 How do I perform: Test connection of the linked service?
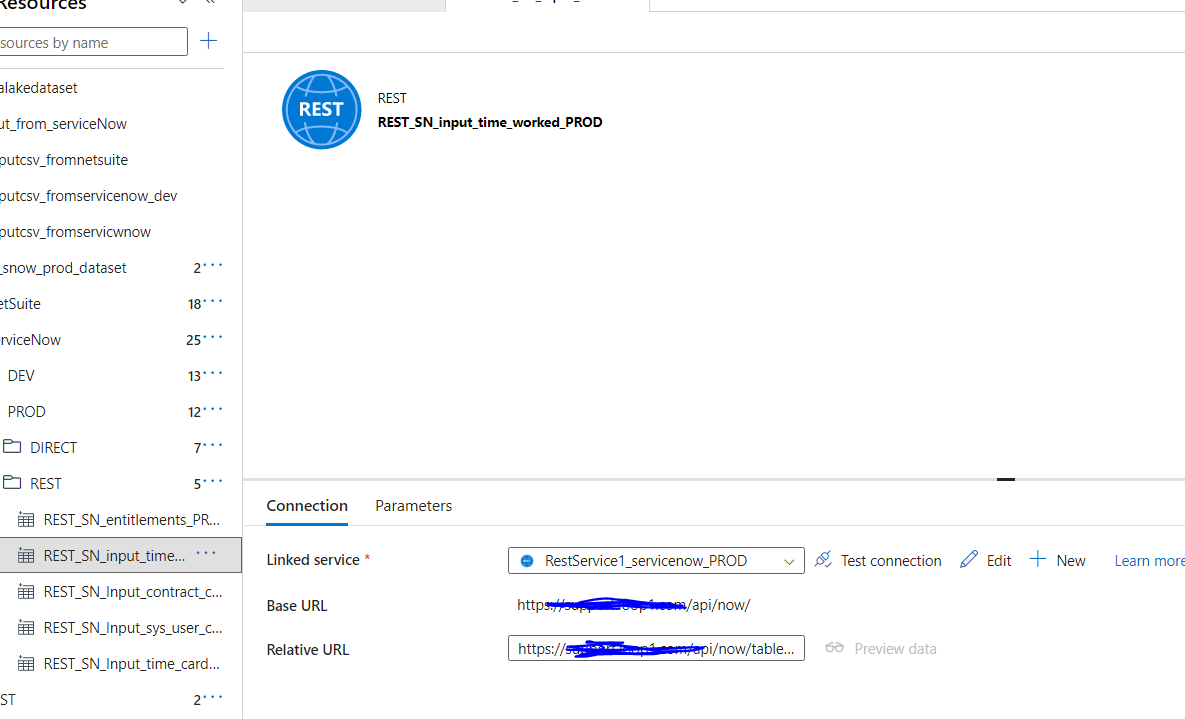pyautogui.click(x=878, y=560)
